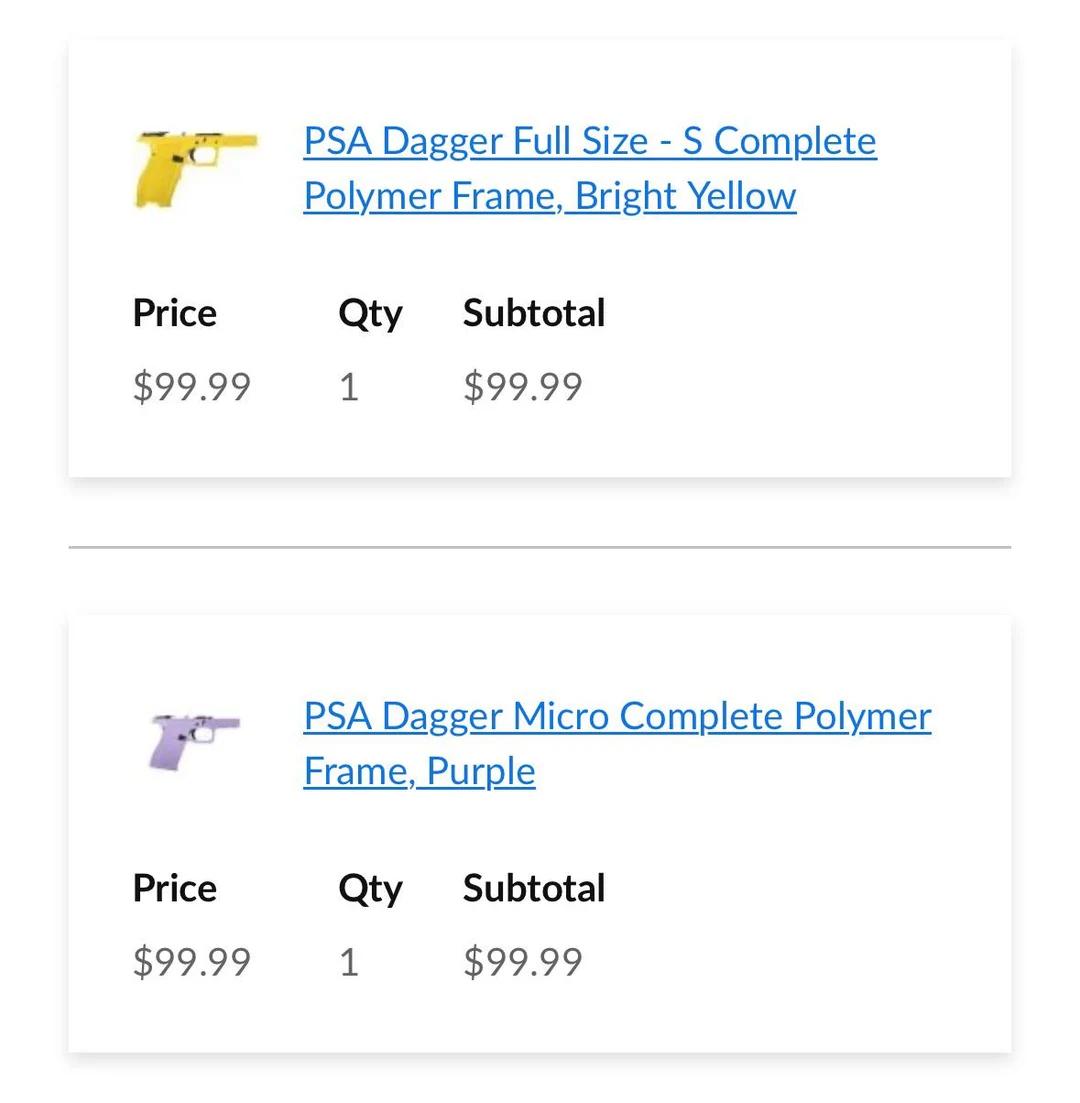Click the Price column header in second item

174,887
